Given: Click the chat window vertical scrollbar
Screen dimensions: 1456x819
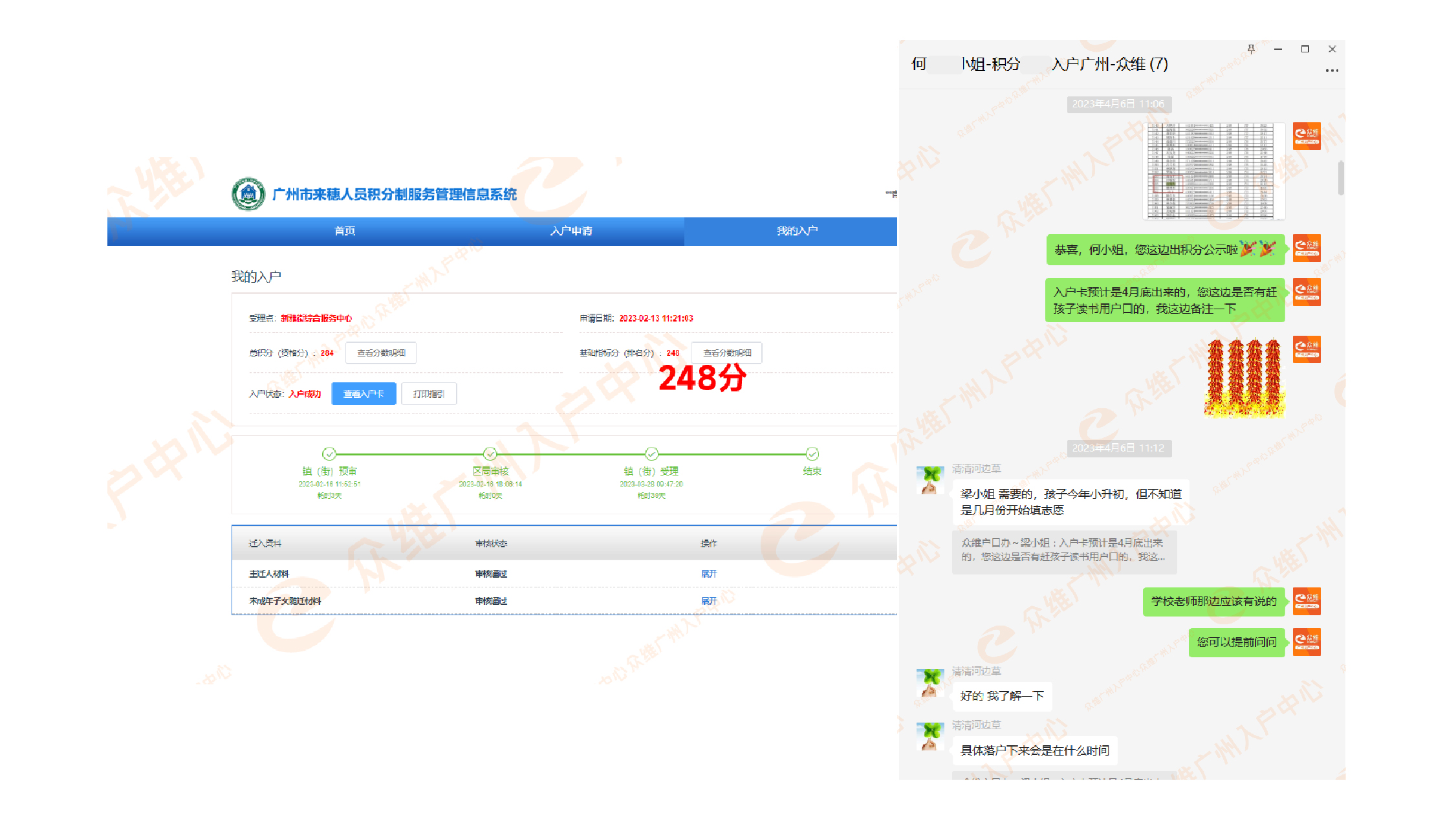Looking at the screenshot, I should click(1341, 177).
